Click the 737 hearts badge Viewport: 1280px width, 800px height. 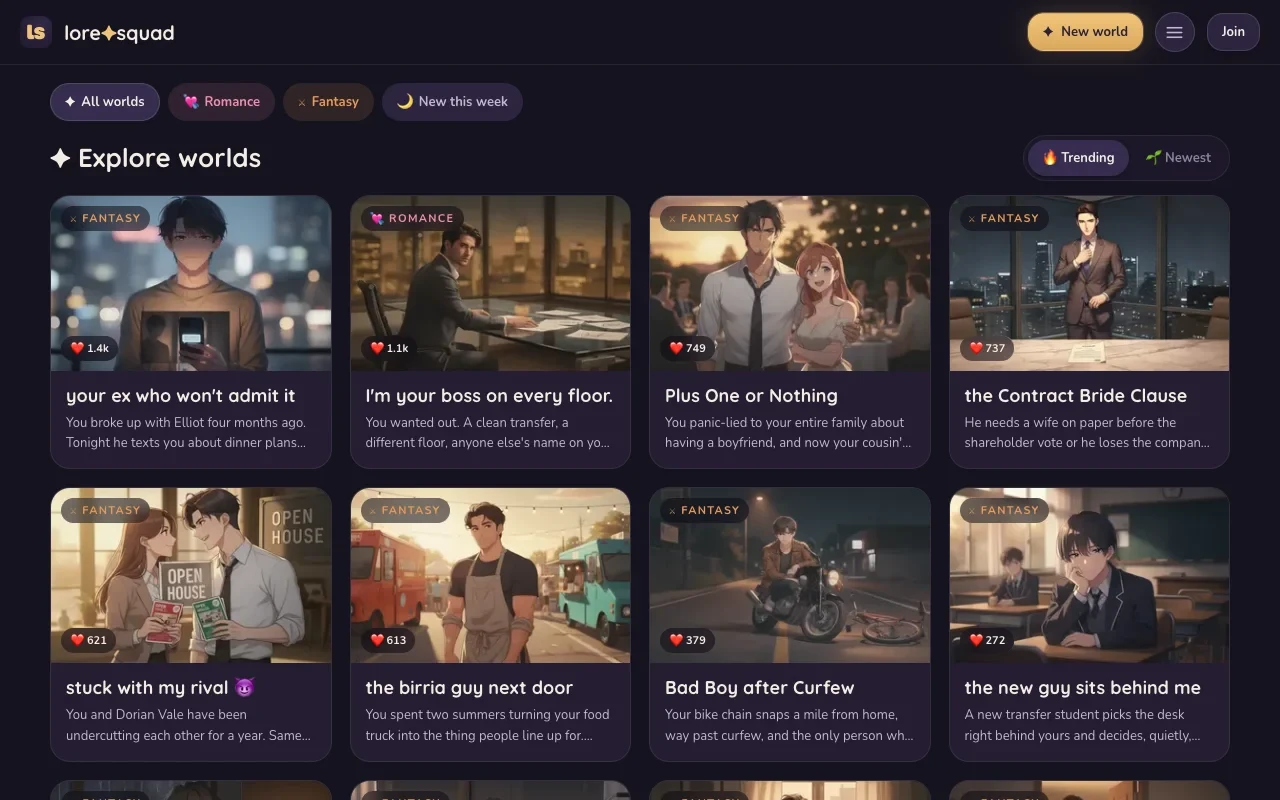click(987, 348)
